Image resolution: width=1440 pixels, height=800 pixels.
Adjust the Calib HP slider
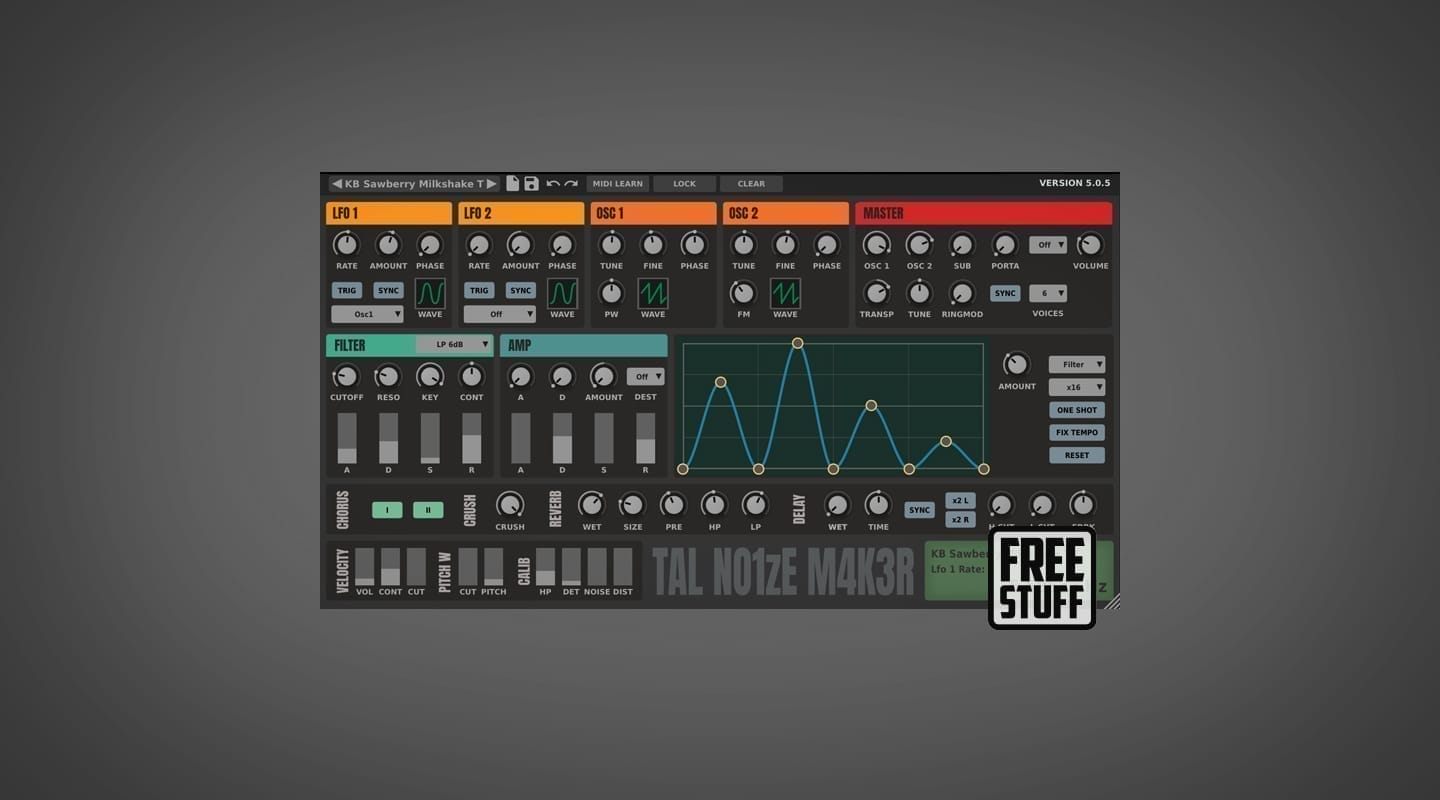(545, 566)
